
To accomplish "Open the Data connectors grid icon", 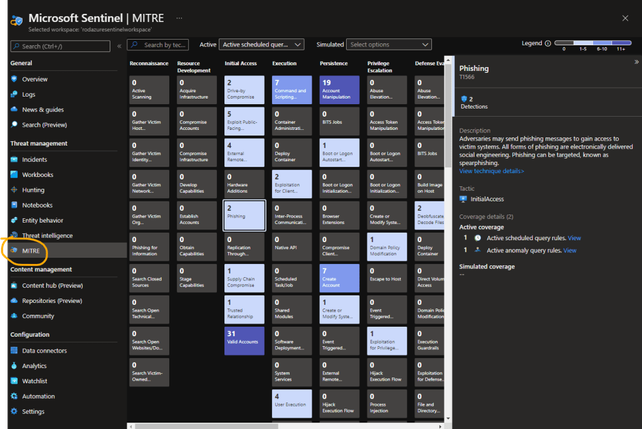I will [14, 350].
